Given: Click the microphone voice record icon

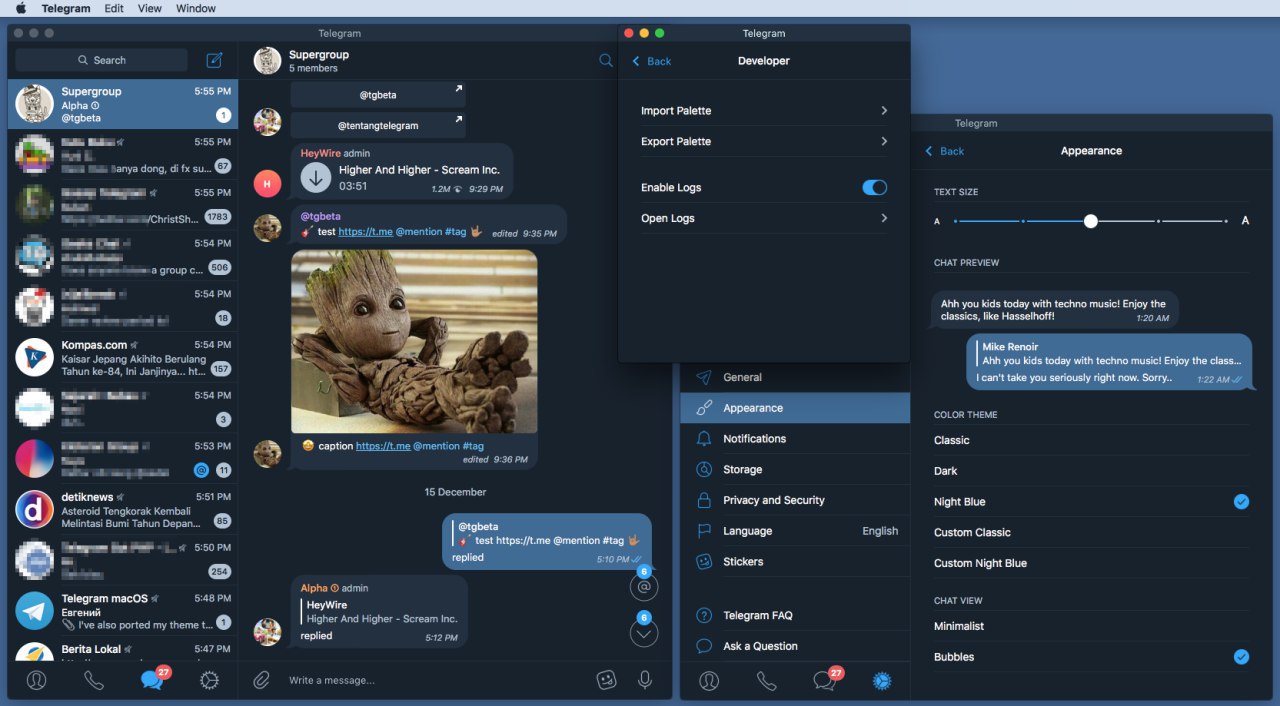Looking at the screenshot, I should coord(645,680).
